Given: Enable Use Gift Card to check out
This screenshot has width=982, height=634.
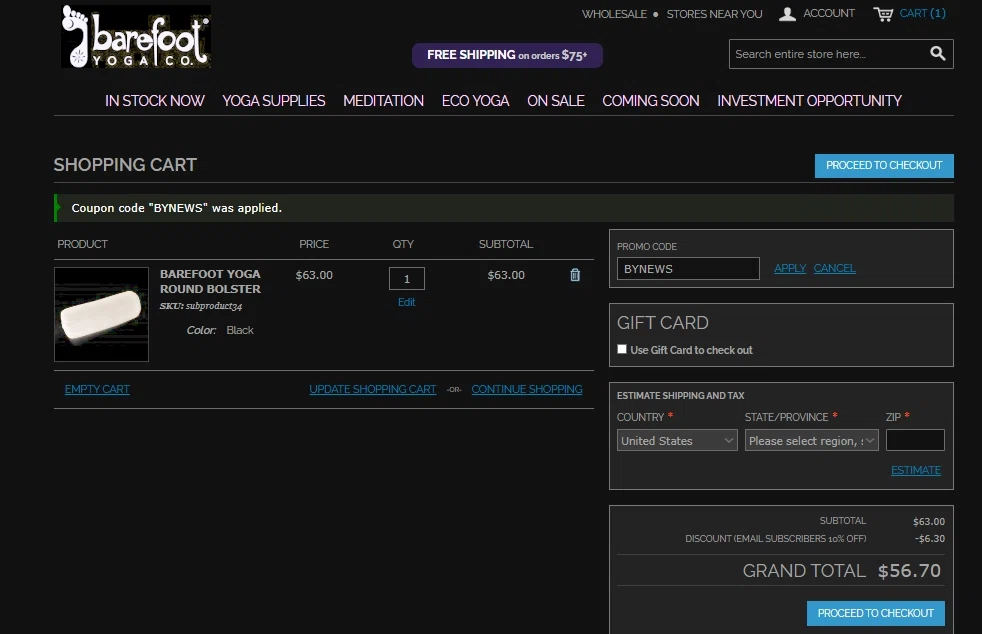Looking at the screenshot, I should [x=622, y=350].
